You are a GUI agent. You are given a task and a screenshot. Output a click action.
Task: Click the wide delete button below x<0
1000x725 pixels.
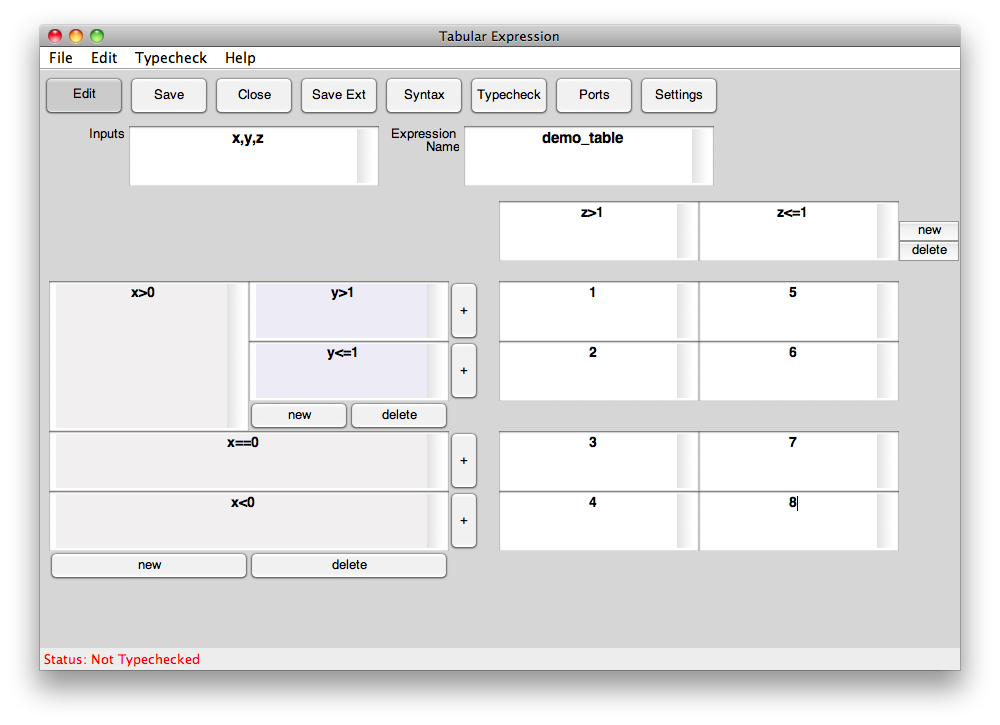pos(349,565)
